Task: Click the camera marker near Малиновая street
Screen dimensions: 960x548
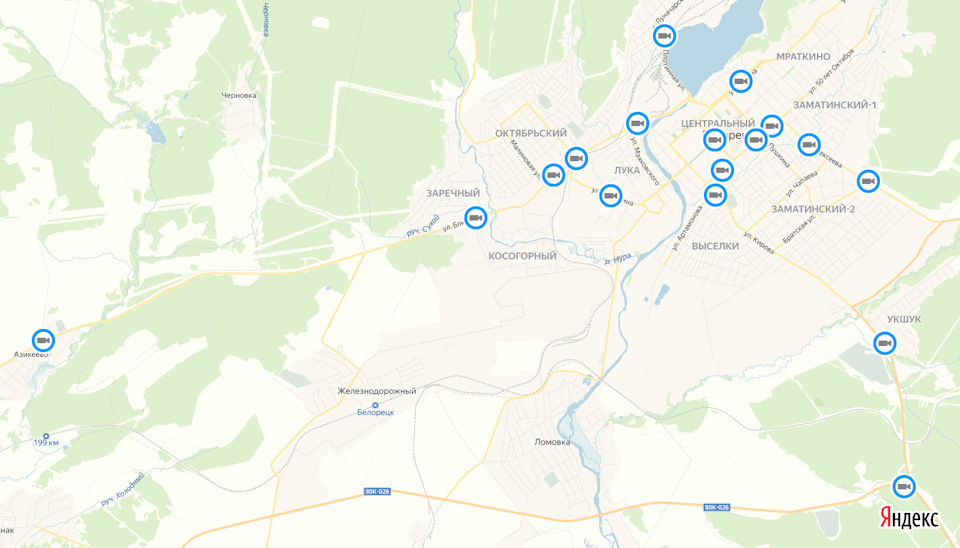Action: click(x=553, y=175)
